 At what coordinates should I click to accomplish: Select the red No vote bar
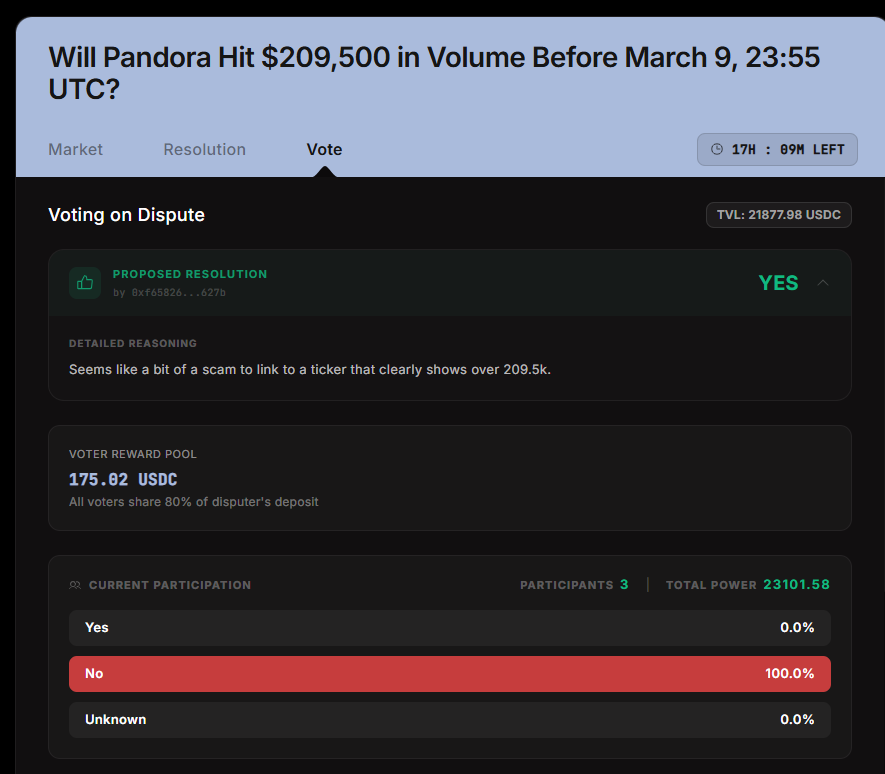450,674
